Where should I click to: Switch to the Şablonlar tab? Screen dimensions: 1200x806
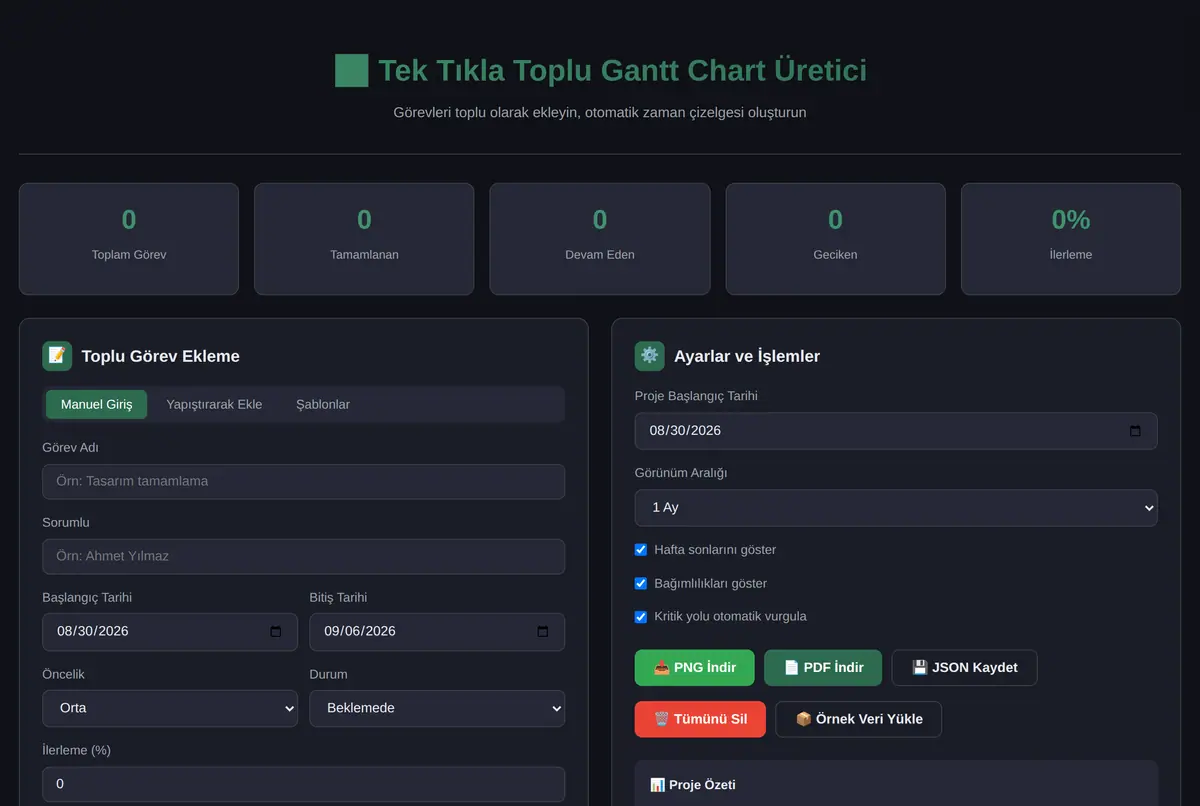(323, 404)
